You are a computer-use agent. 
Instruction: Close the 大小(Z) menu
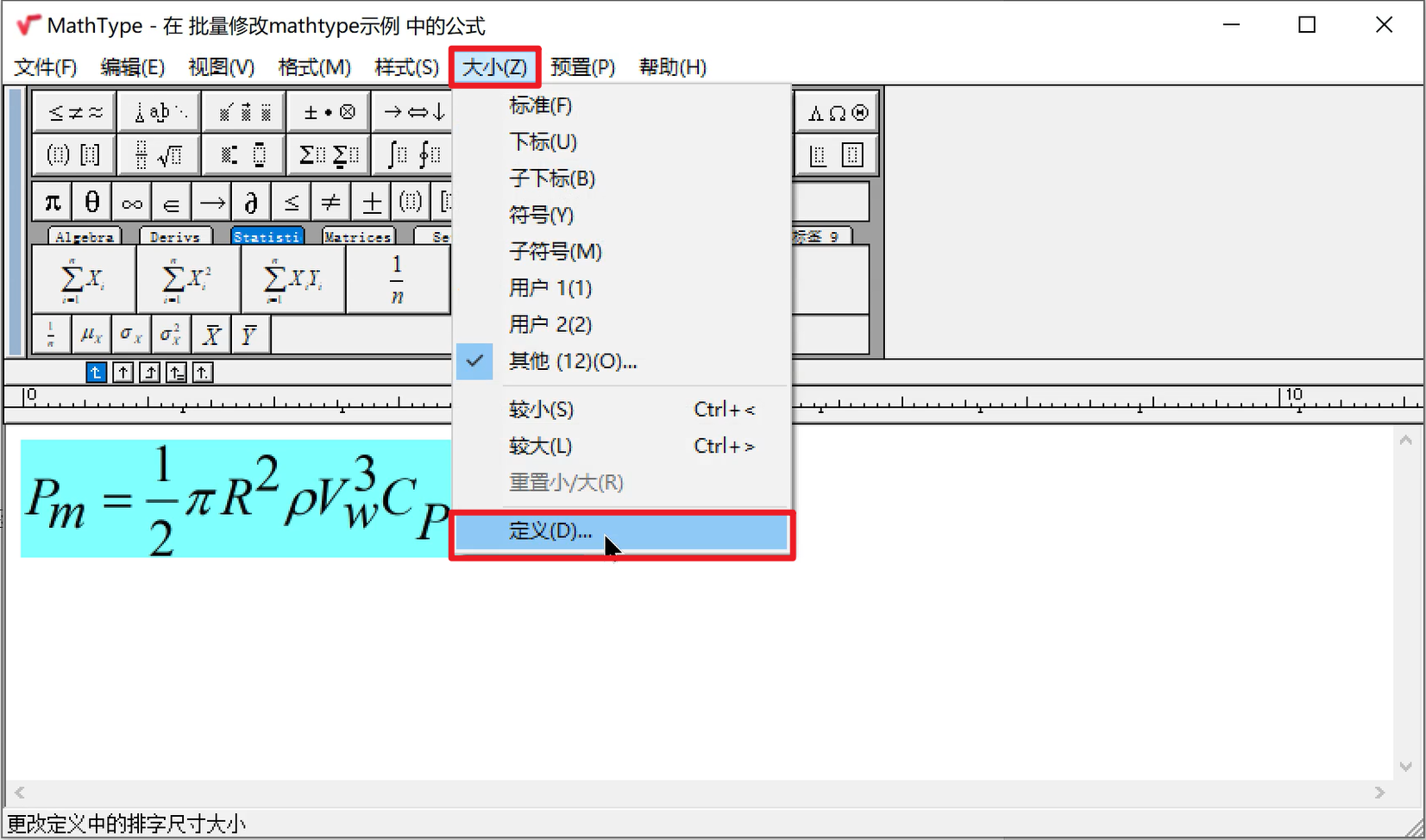(495, 67)
